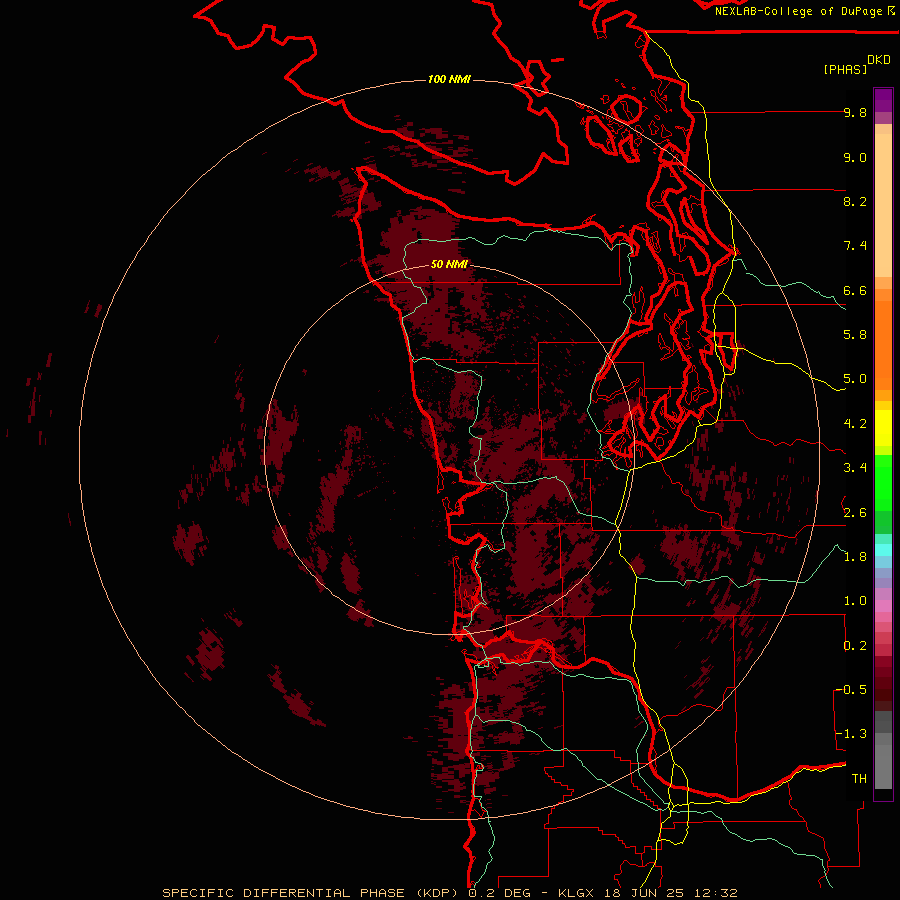Click the 100 NMI range ring label
Viewport: 900px width, 900px height.
449,79
